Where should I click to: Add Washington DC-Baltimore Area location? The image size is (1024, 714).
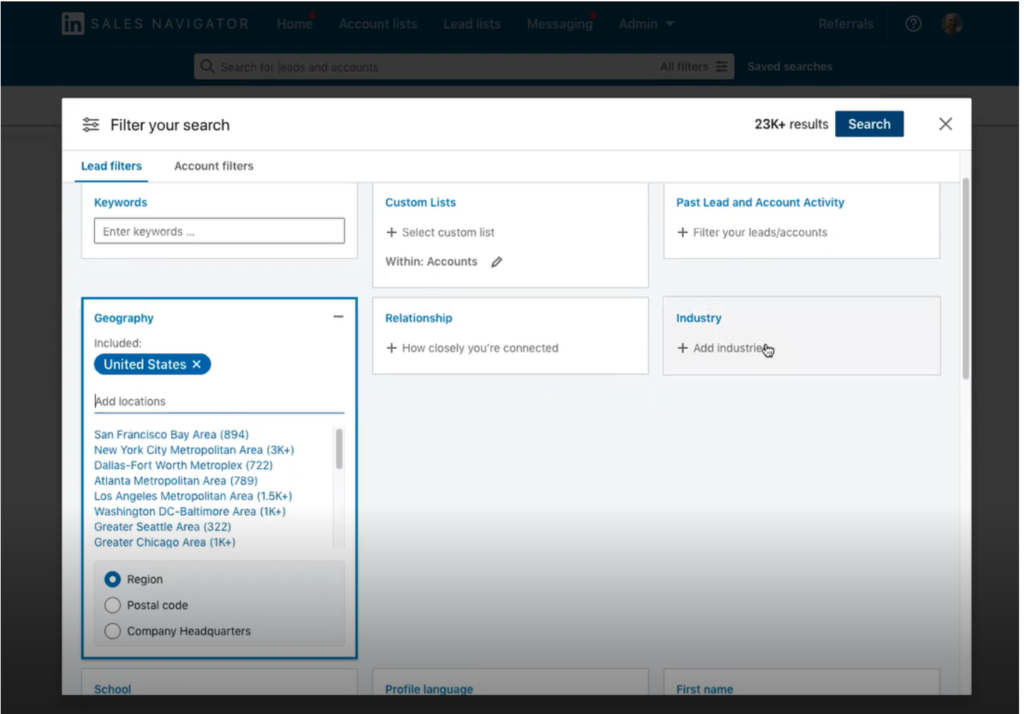[189, 511]
